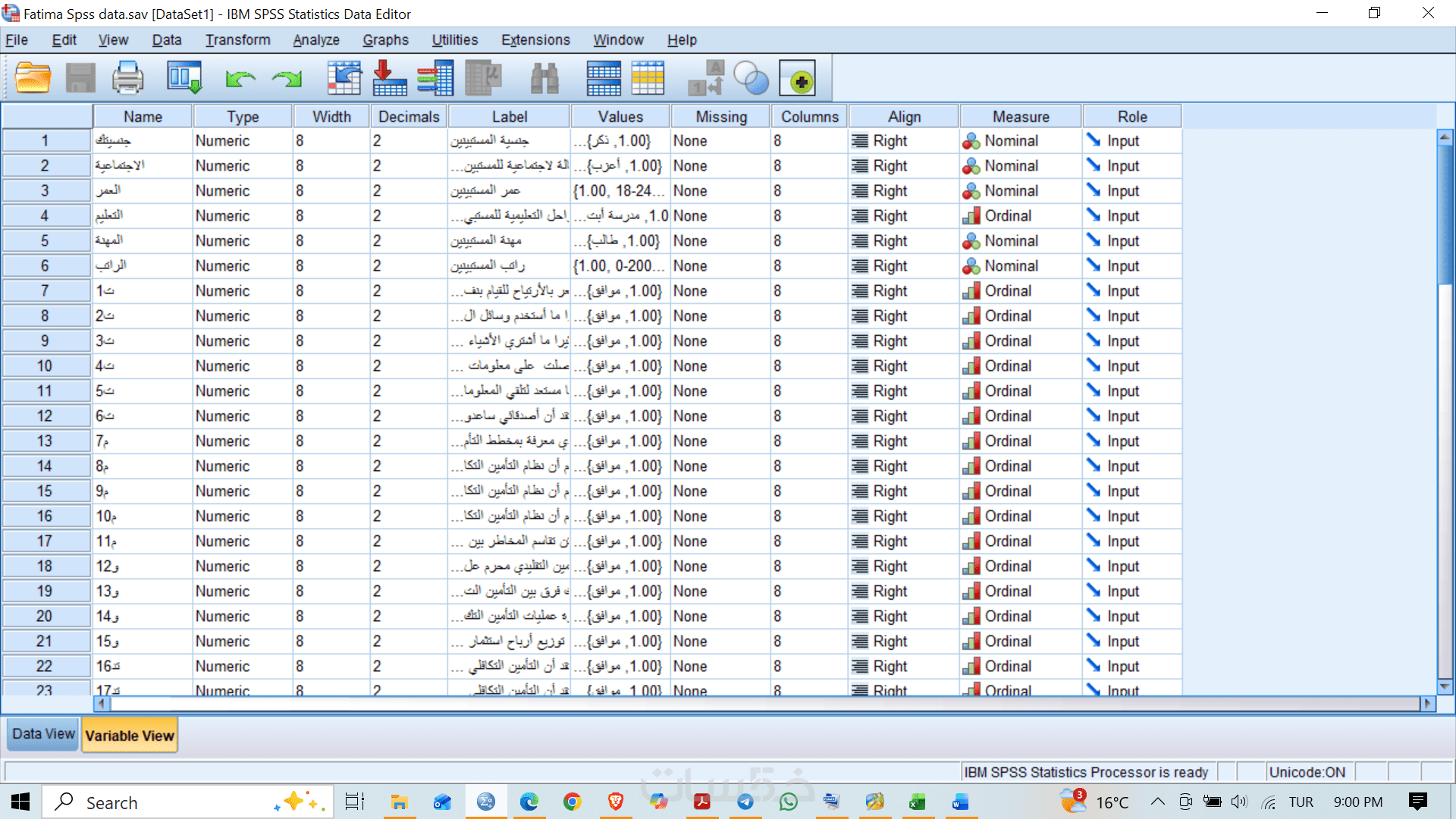Image resolution: width=1456 pixels, height=819 pixels.
Task: Open the Transform menu
Action: [x=237, y=40]
